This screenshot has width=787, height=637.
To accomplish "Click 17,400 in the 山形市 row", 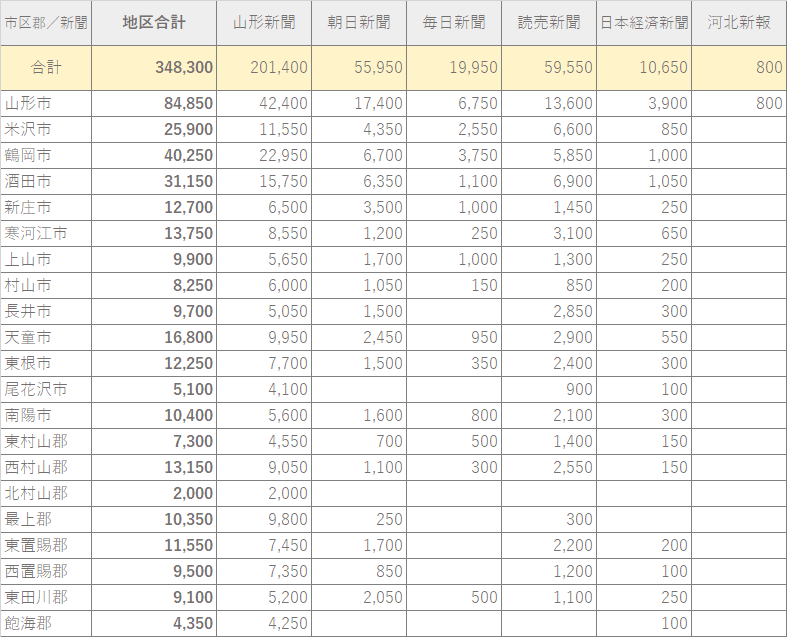I will pos(359,103).
